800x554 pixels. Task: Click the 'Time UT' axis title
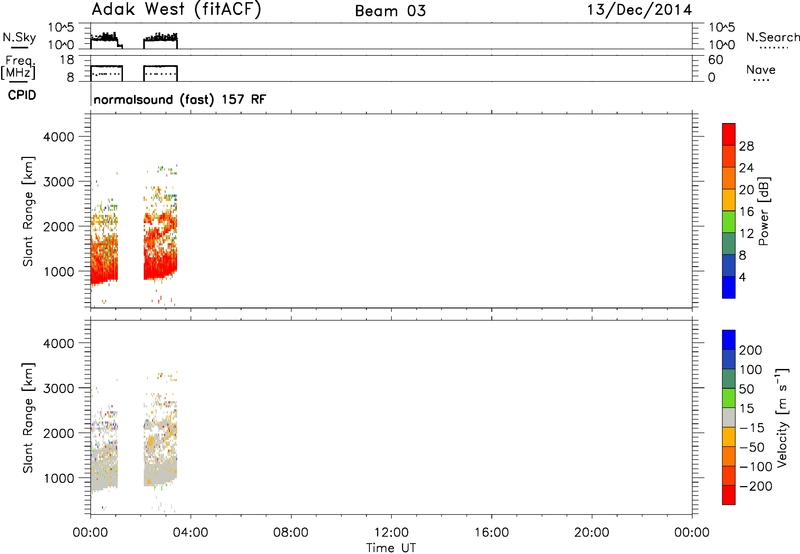point(391,548)
